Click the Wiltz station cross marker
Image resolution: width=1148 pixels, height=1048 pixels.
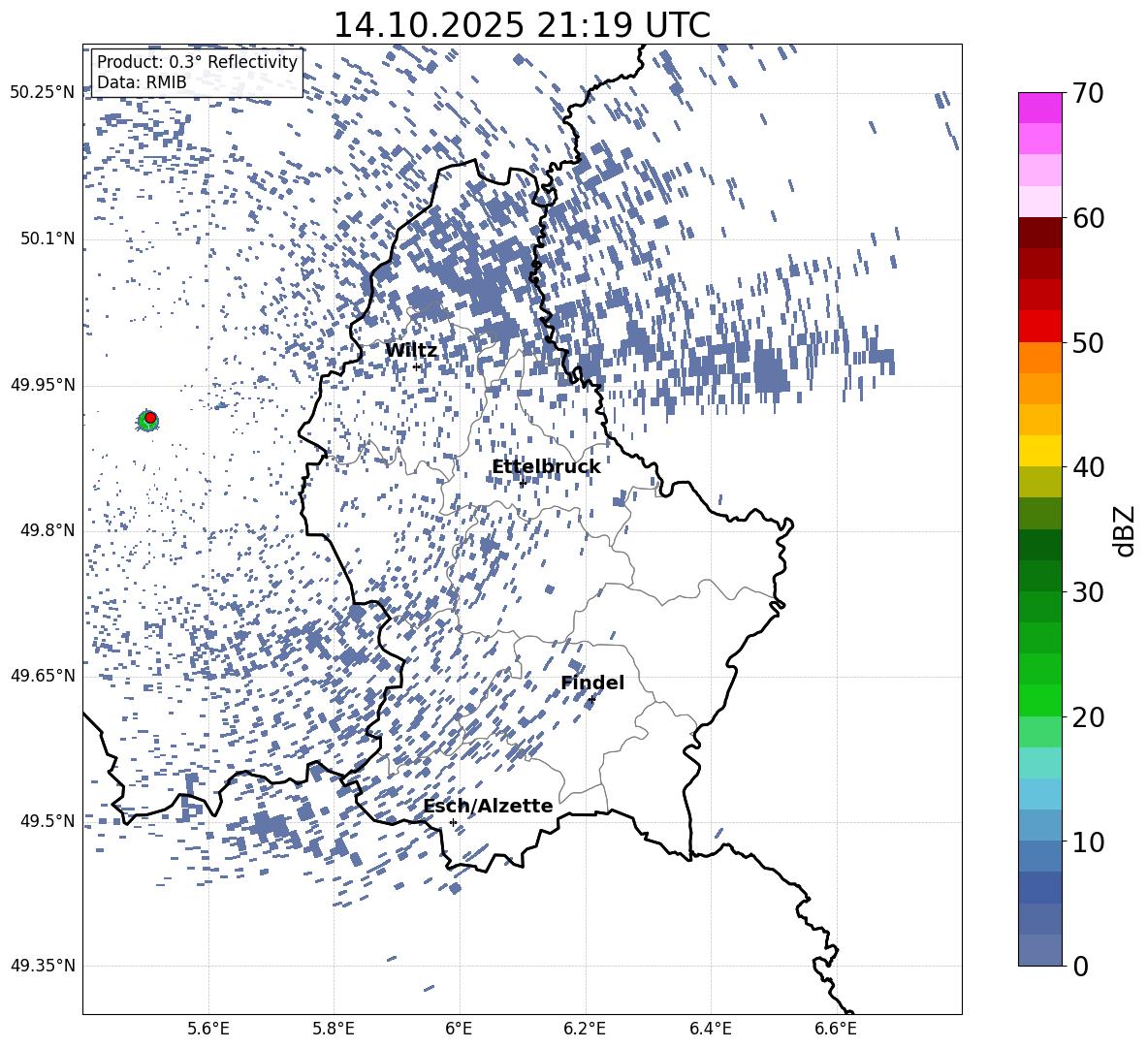[417, 366]
